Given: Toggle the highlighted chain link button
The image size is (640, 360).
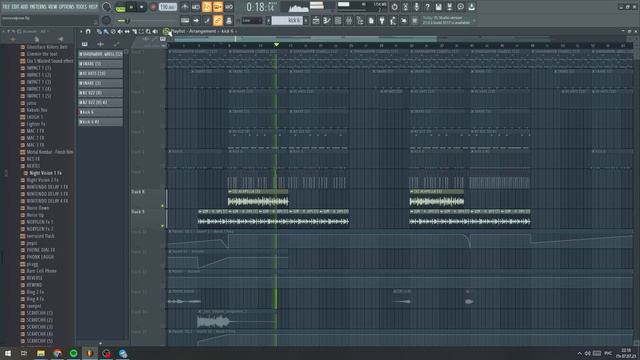Looking at the screenshot, I should point(218,20).
